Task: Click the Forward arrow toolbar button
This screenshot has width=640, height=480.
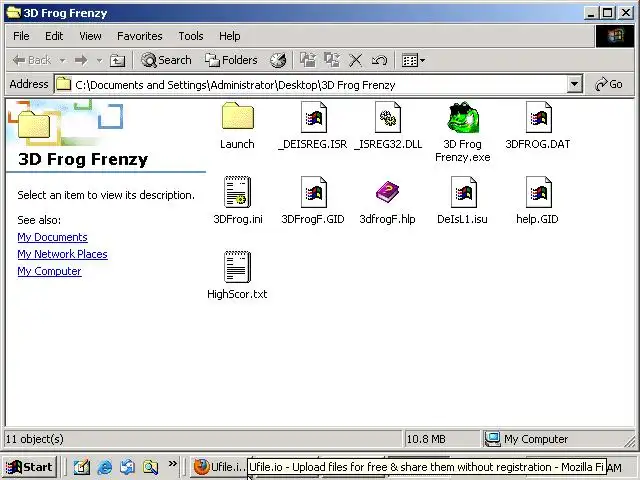Action: pyautogui.click(x=81, y=60)
